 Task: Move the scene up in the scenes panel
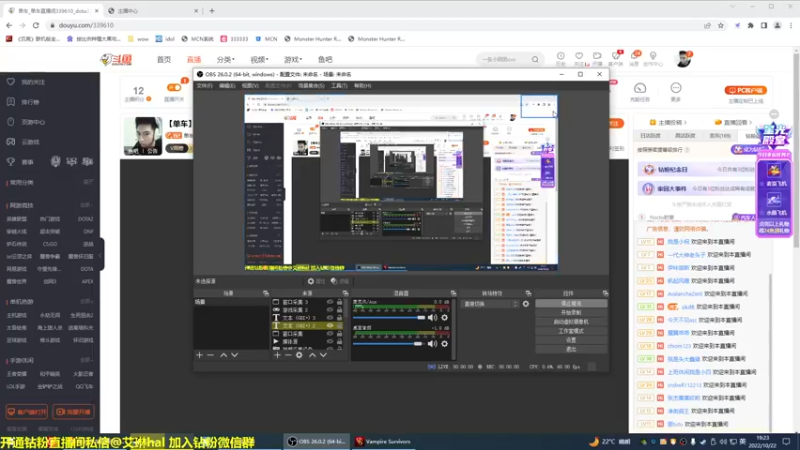coord(223,355)
